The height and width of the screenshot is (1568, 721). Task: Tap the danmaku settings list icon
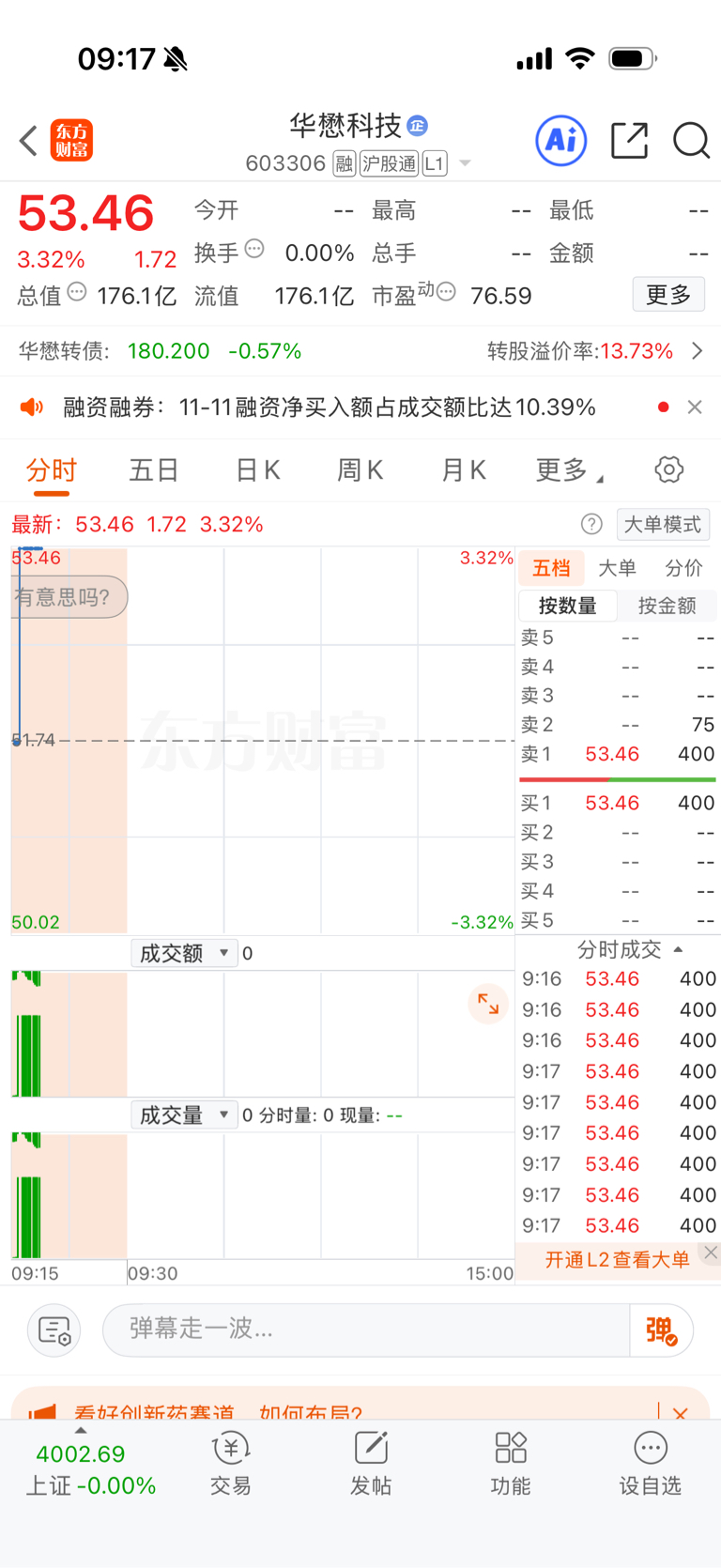54,1330
